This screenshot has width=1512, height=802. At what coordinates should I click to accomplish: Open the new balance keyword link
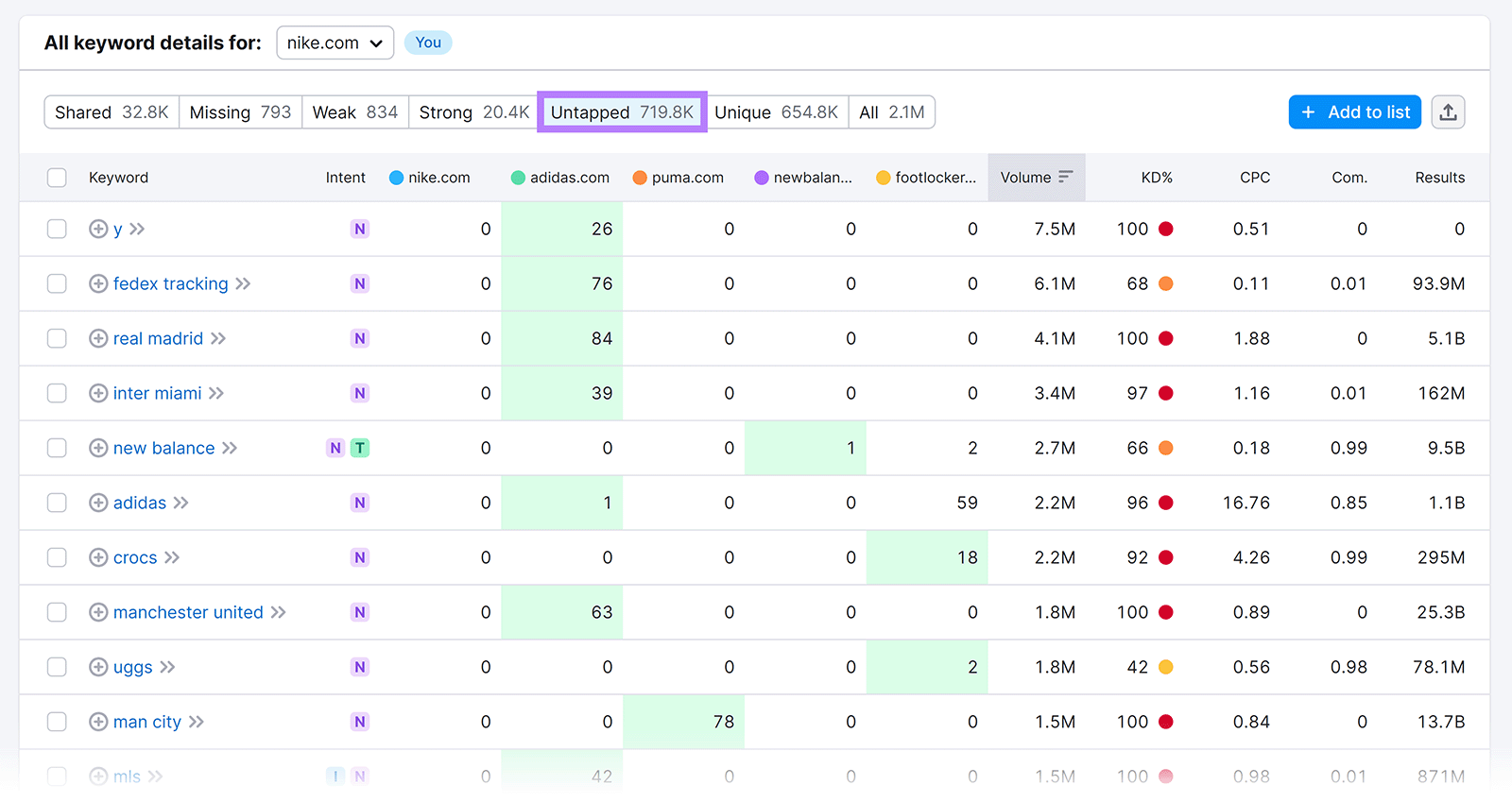(163, 448)
